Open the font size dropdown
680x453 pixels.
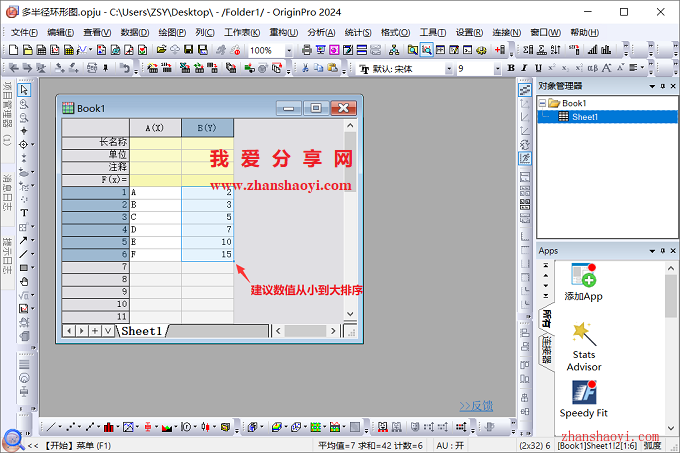tap(497, 69)
